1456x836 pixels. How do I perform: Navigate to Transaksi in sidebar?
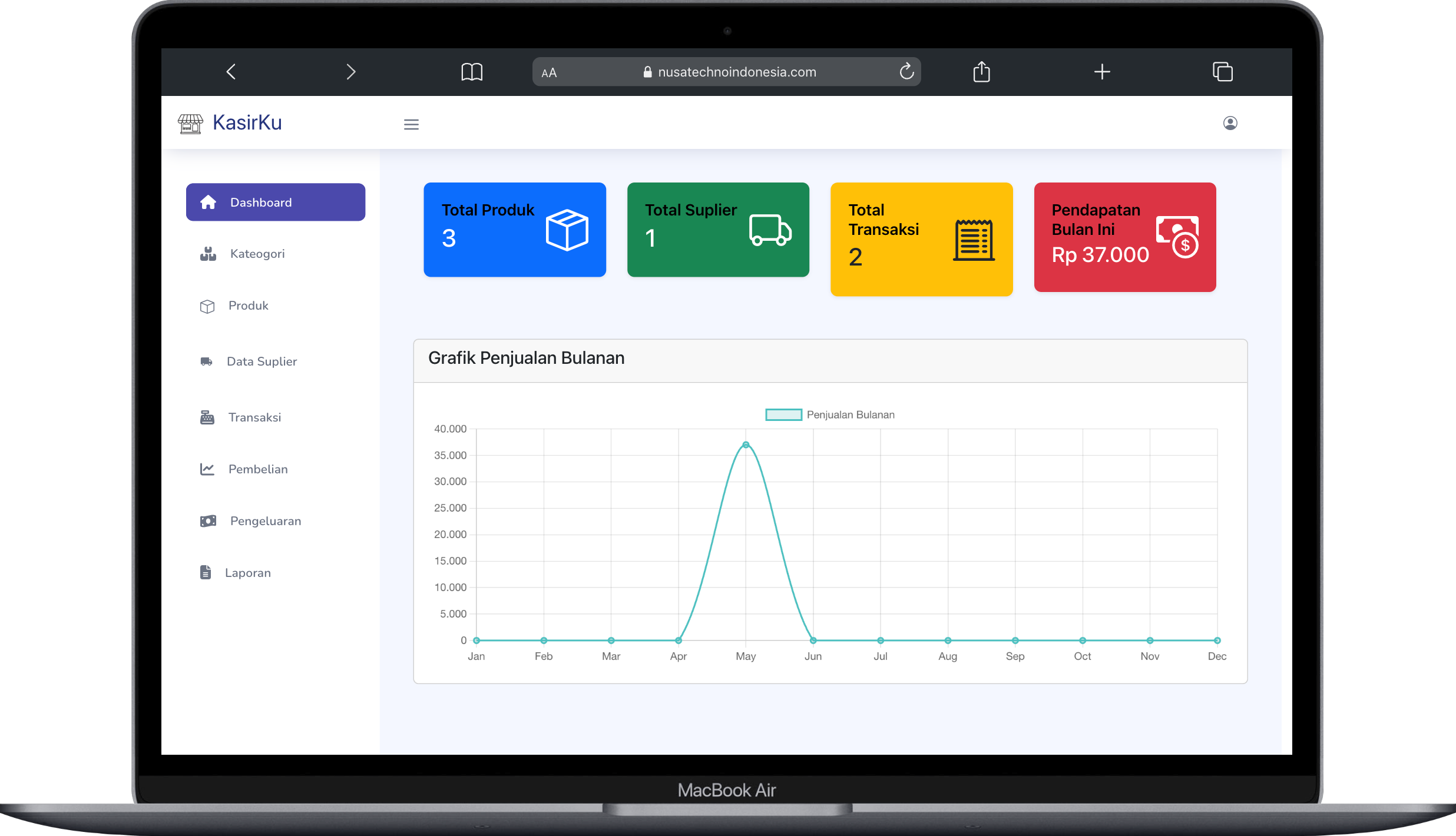click(x=254, y=417)
